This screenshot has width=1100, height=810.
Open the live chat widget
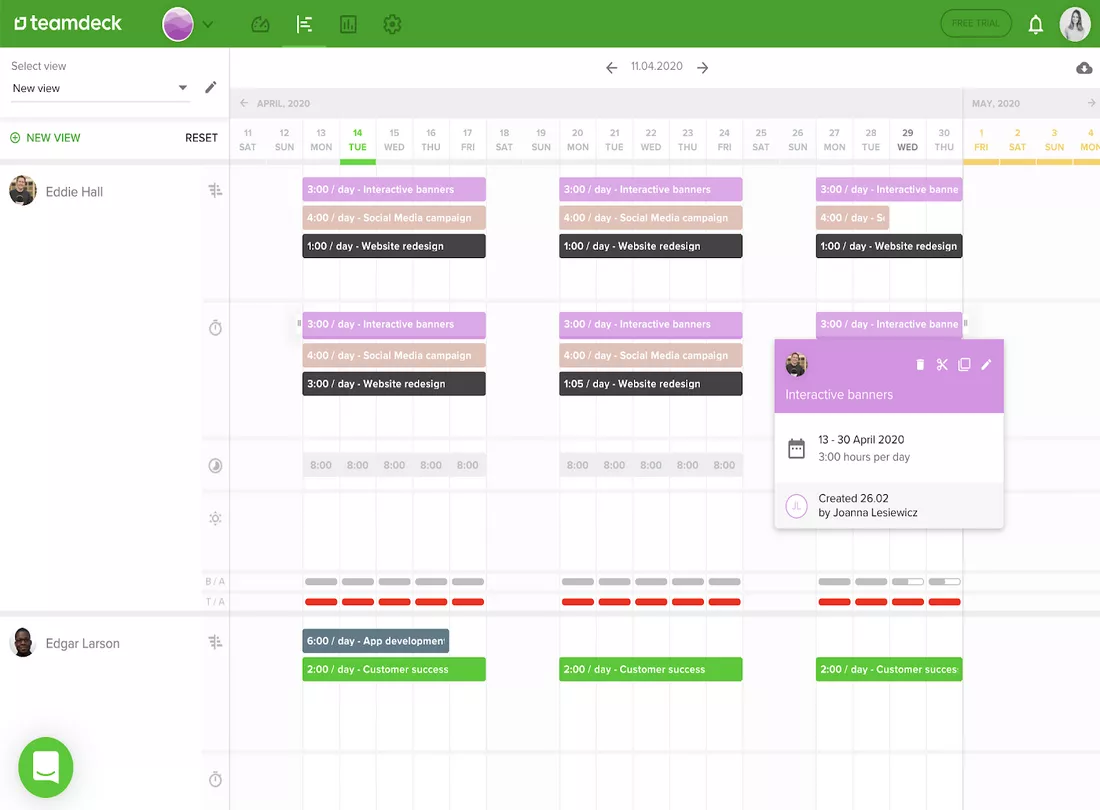[x=46, y=767]
